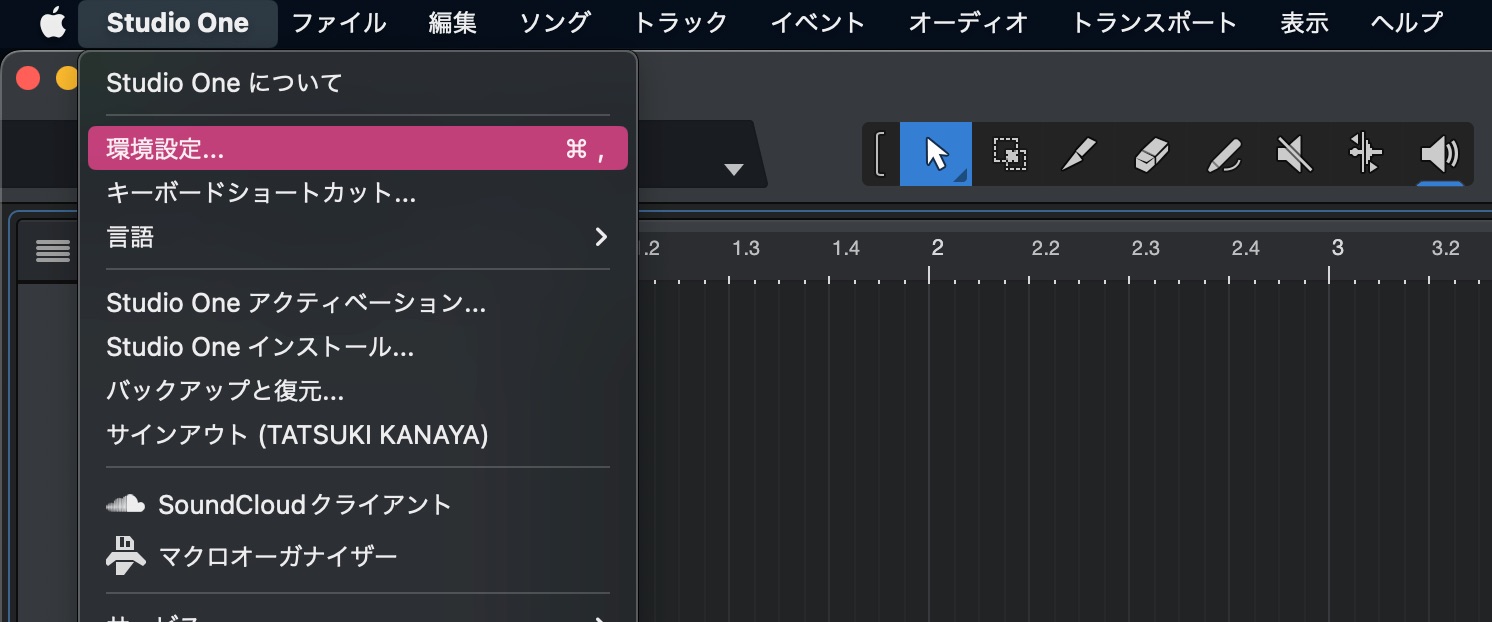The image size is (1492, 622).
Task: Open キーボードショートカット...
Action: [358, 193]
